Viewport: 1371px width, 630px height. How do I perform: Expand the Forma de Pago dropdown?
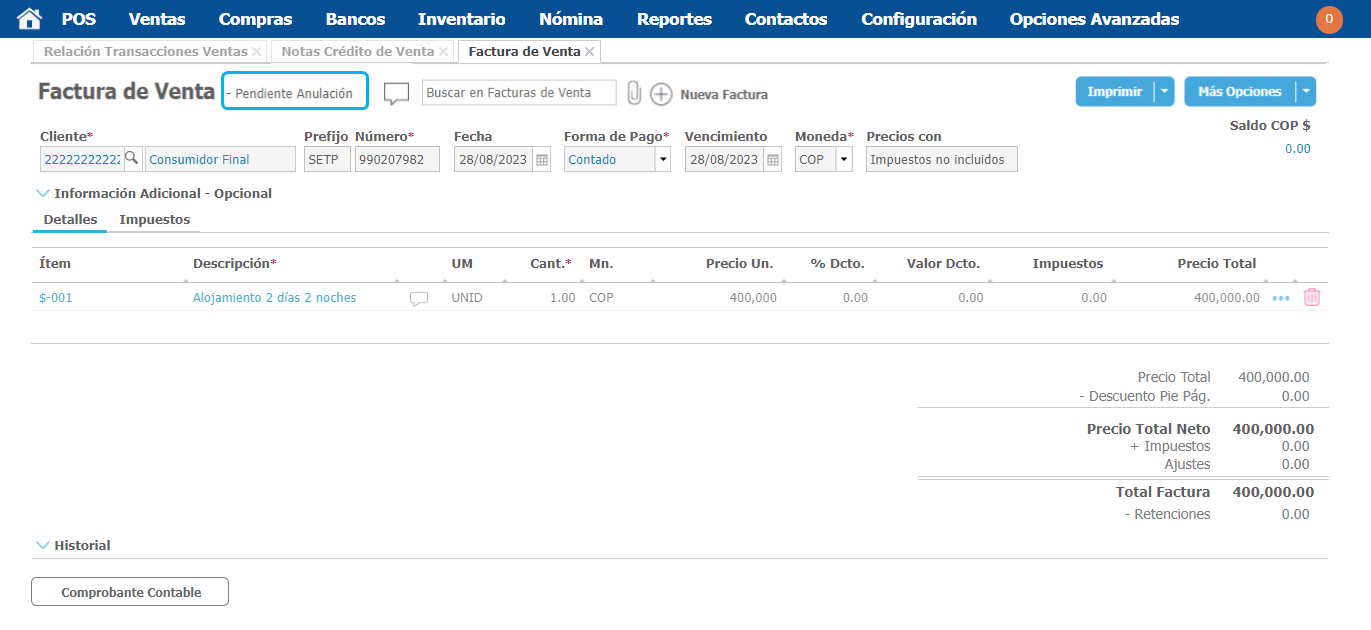(662, 160)
